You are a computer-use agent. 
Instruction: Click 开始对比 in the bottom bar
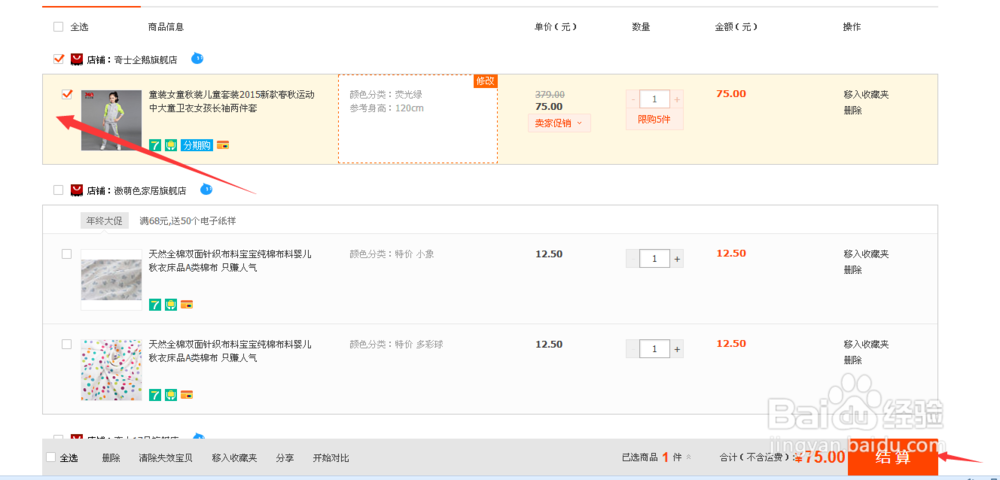pos(331,458)
